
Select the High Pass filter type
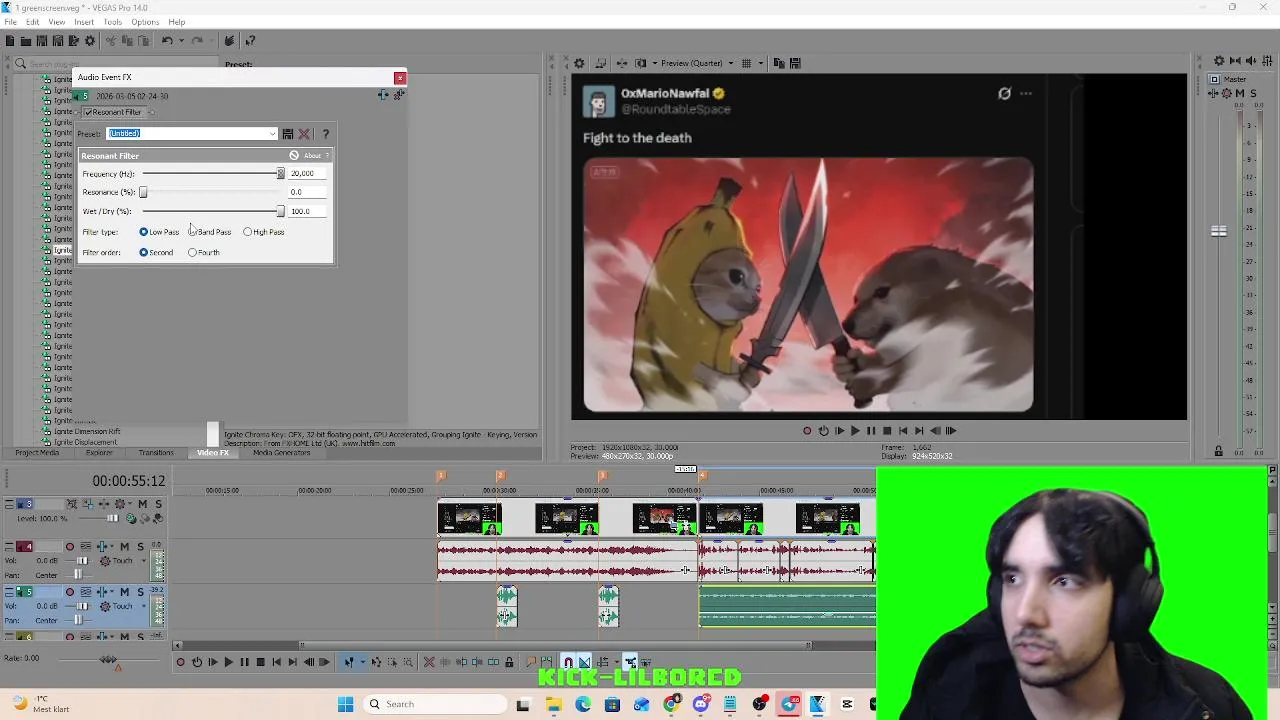click(248, 232)
